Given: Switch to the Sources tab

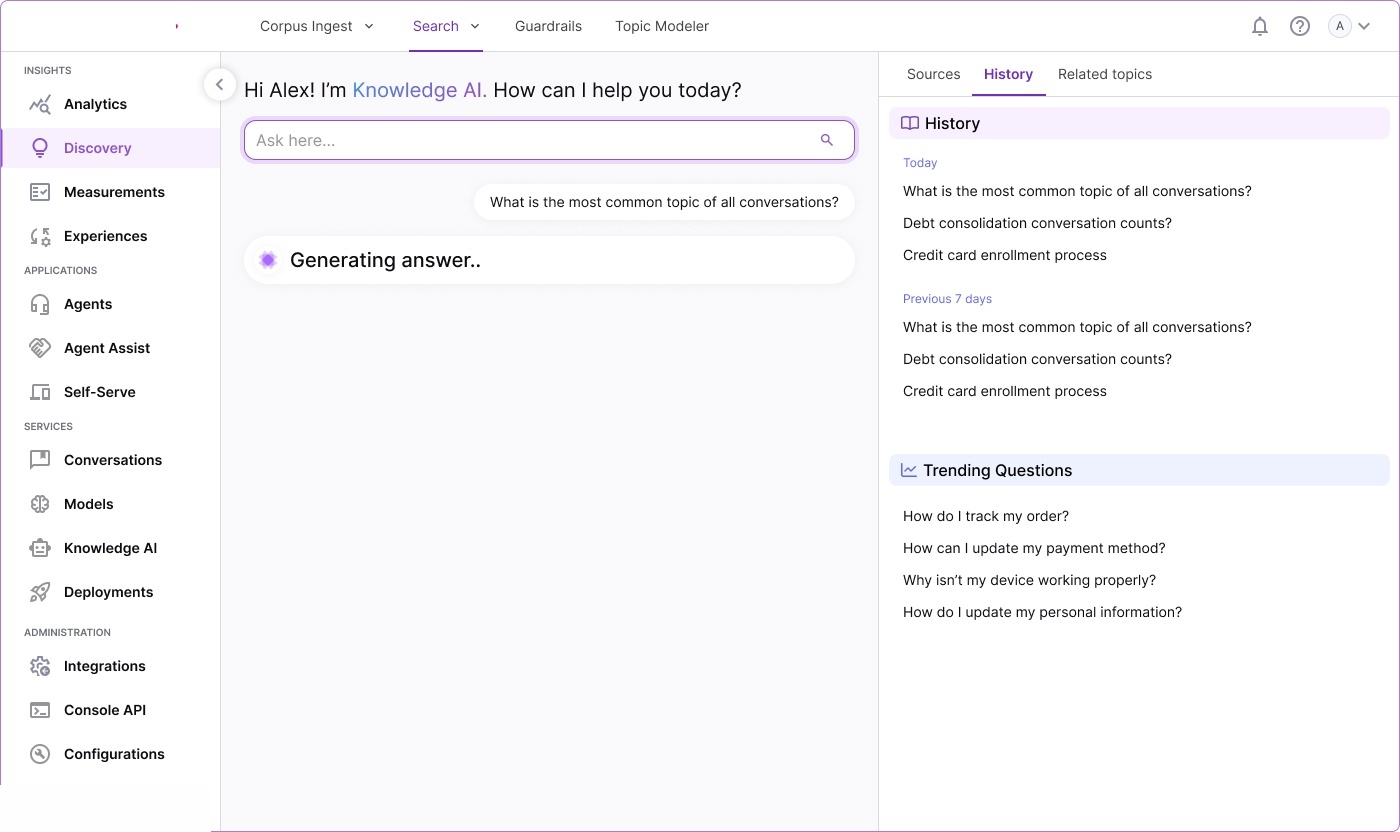Looking at the screenshot, I should [933, 74].
